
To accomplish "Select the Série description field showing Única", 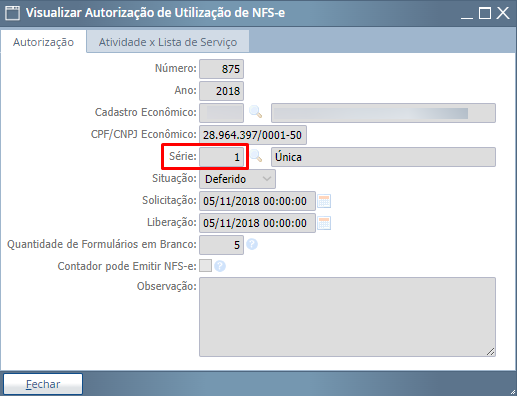I will (383, 157).
